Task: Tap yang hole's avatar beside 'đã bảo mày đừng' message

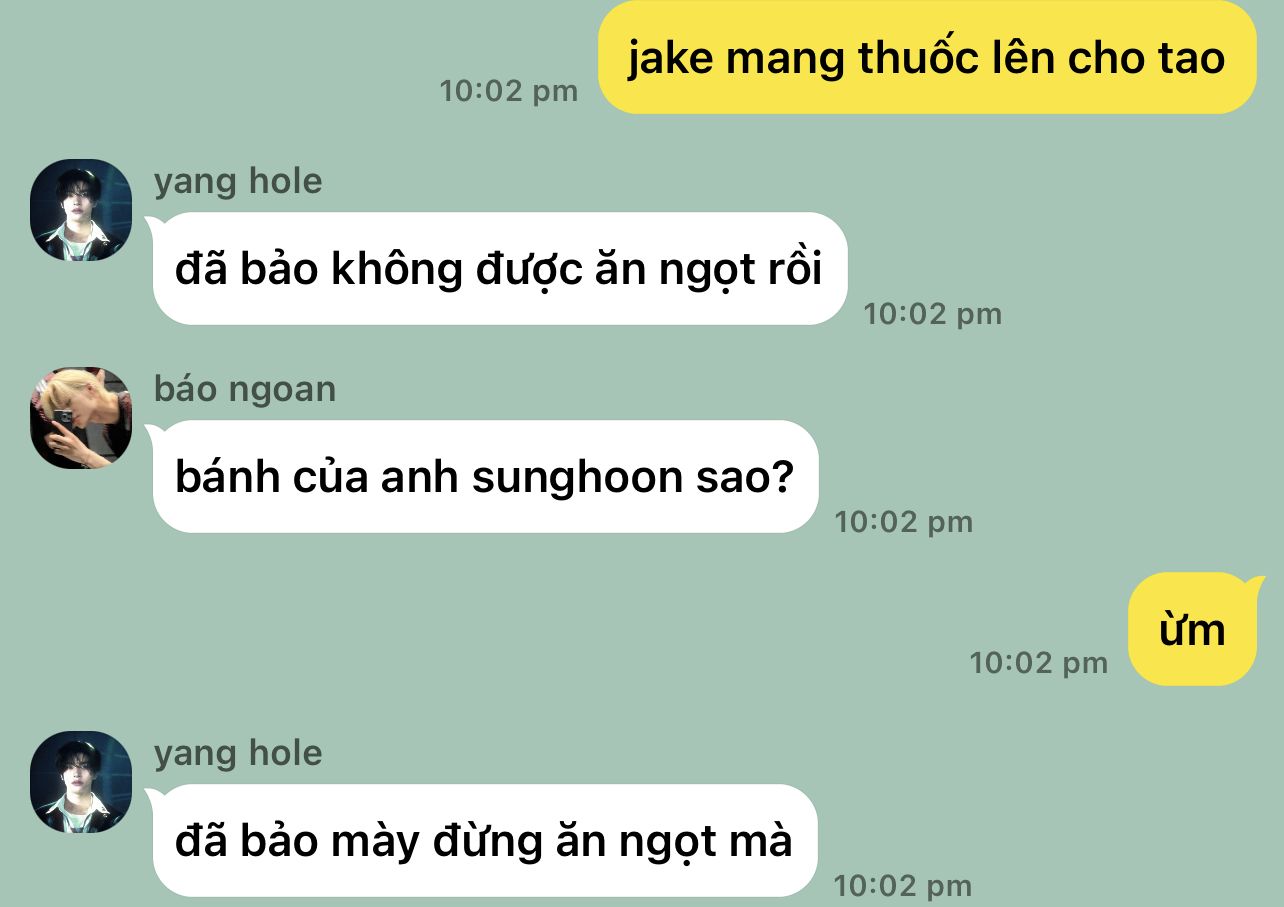Action: click(81, 782)
